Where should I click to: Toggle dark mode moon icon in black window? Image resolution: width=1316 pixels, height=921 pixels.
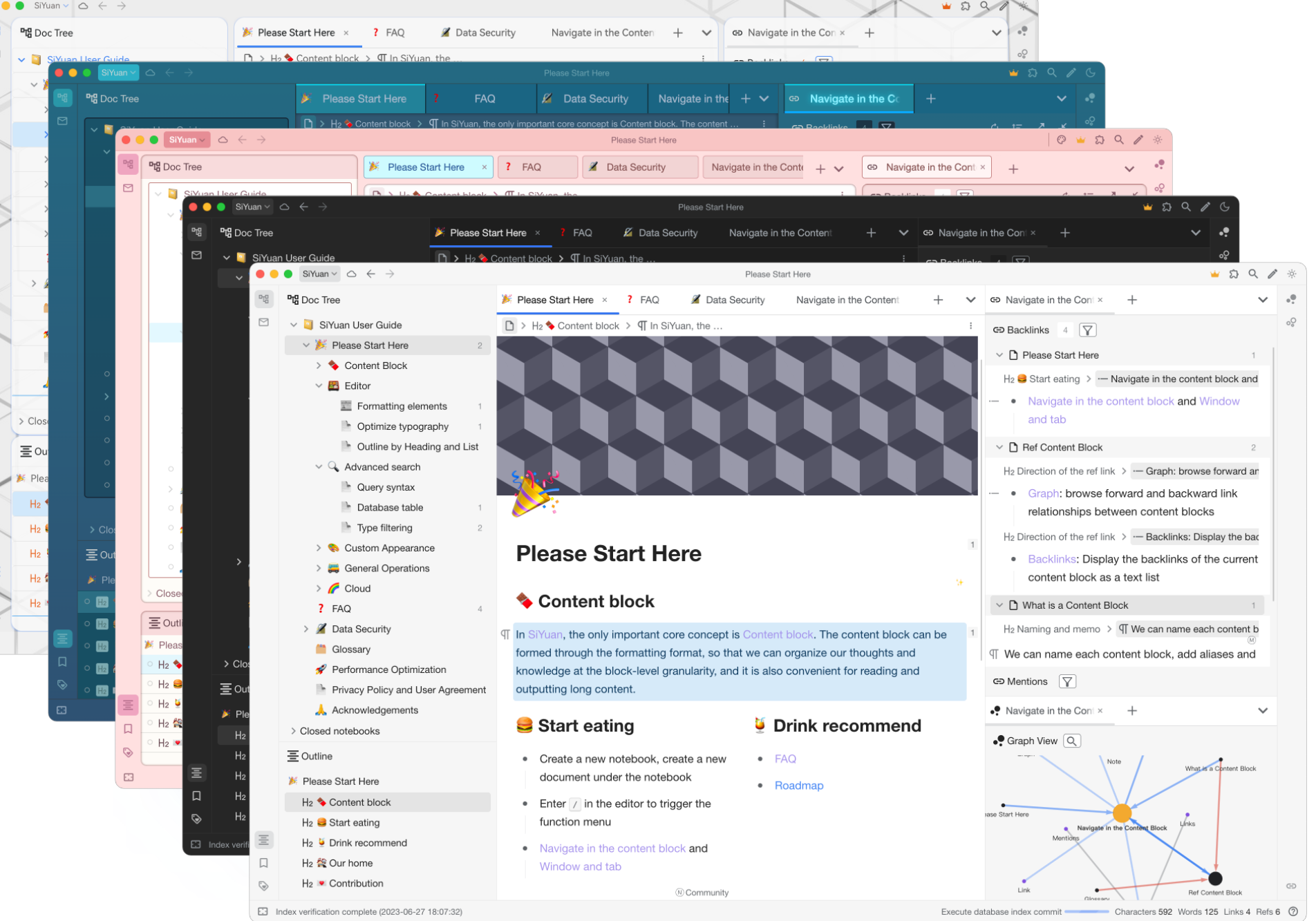point(1225,207)
